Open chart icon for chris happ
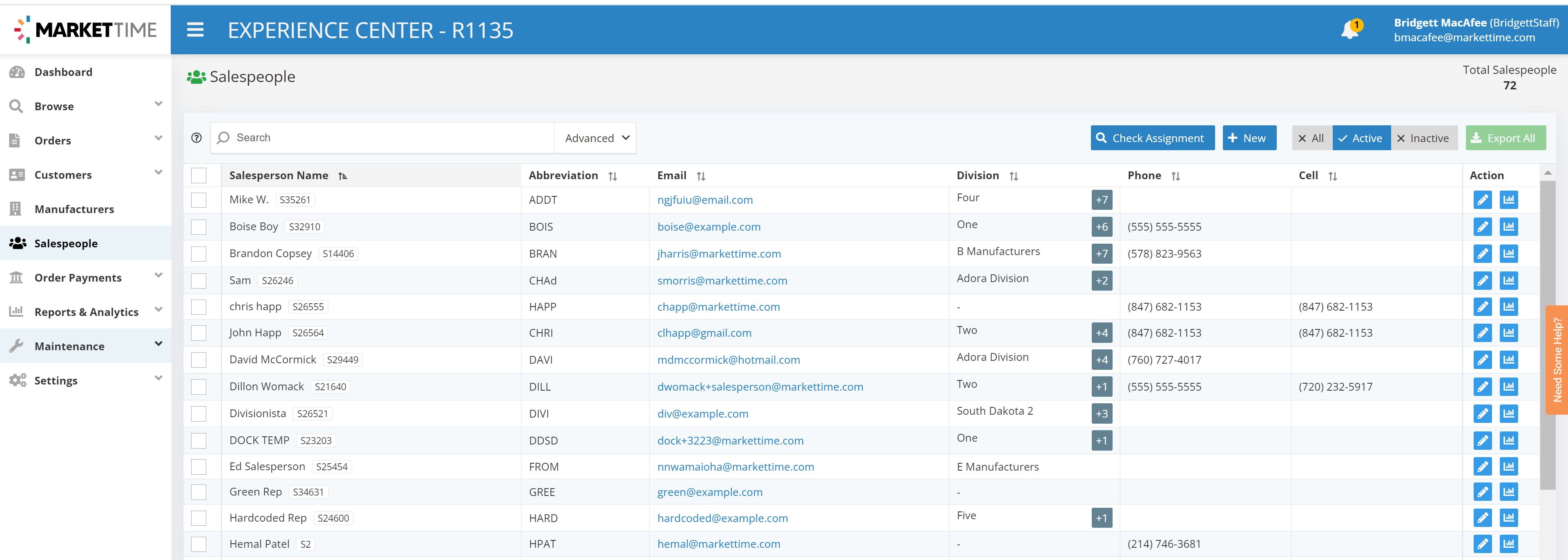The width and height of the screenshot is (1568, 560). click(x=1508, y=307)
